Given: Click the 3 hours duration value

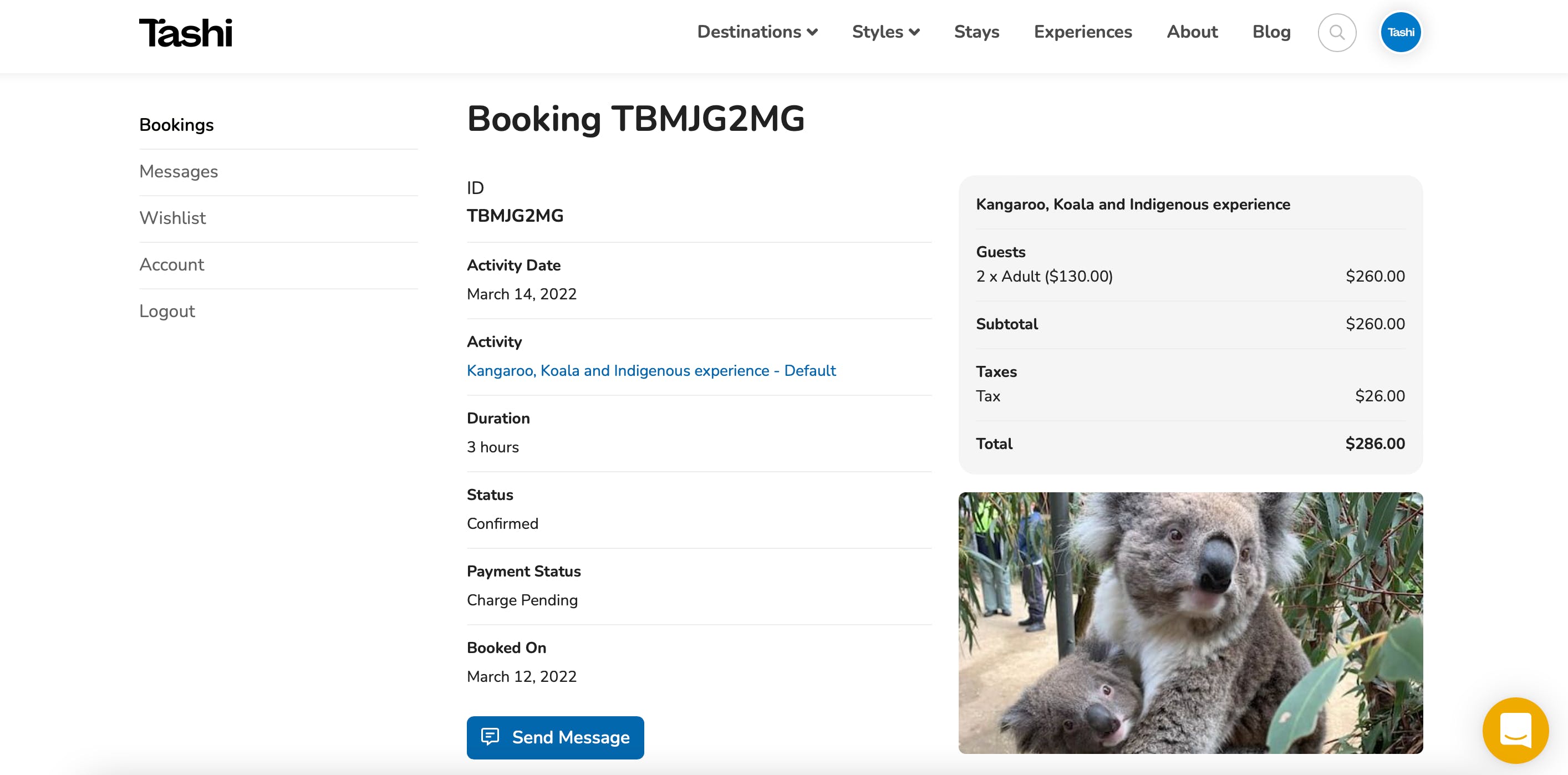Looking at the screenshot, I should 493,447.
